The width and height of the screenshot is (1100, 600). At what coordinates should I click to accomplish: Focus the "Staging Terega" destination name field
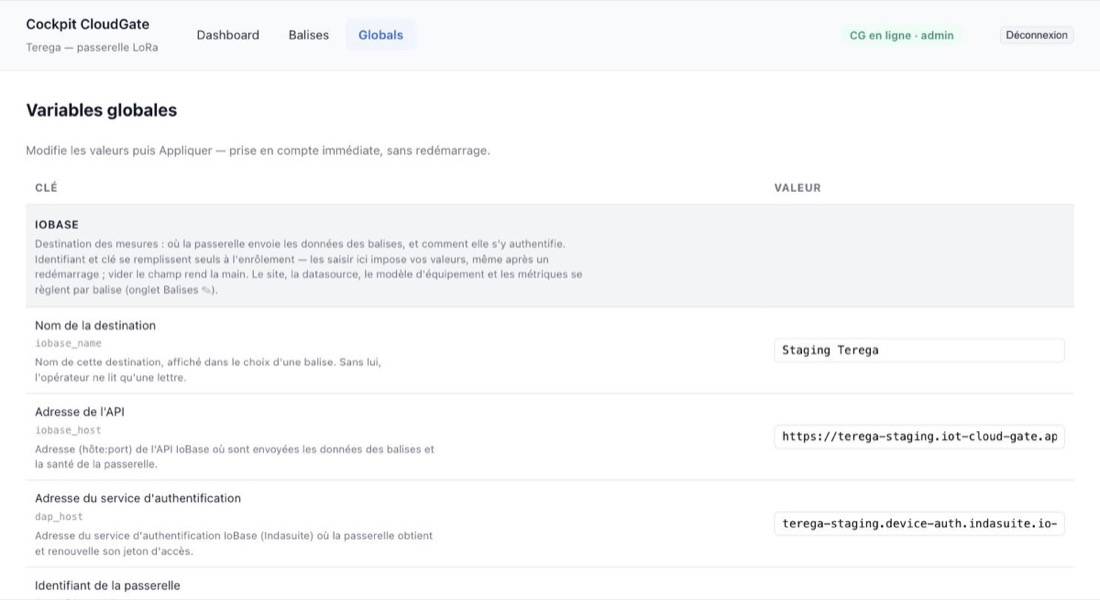coord(919,350)
